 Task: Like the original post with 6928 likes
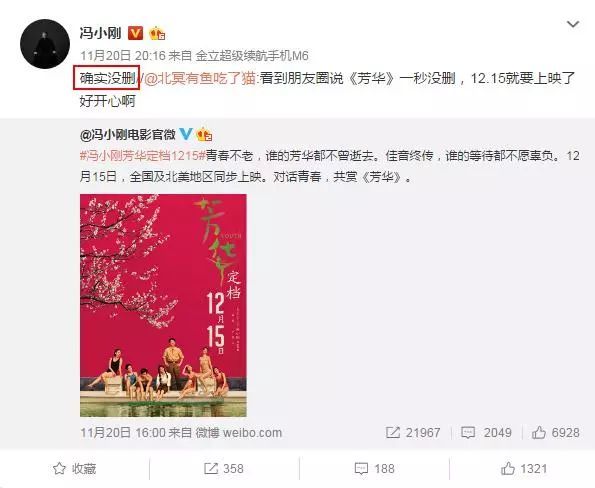pyautogui.click(x=556, y=433)
